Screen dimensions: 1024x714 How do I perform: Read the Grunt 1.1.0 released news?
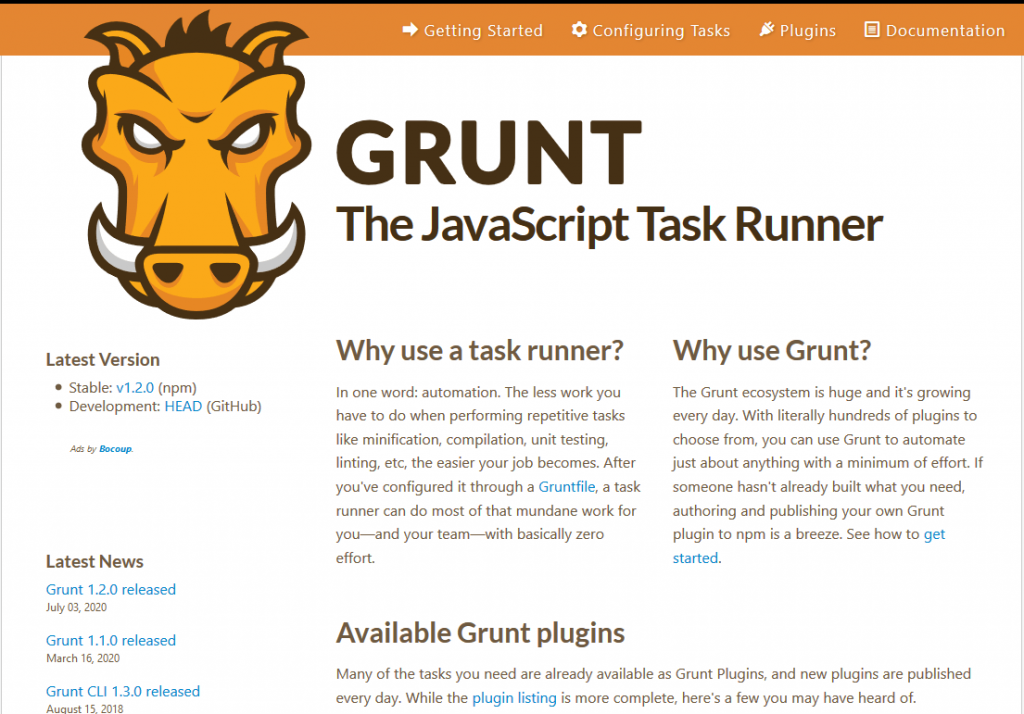(111, 640)
